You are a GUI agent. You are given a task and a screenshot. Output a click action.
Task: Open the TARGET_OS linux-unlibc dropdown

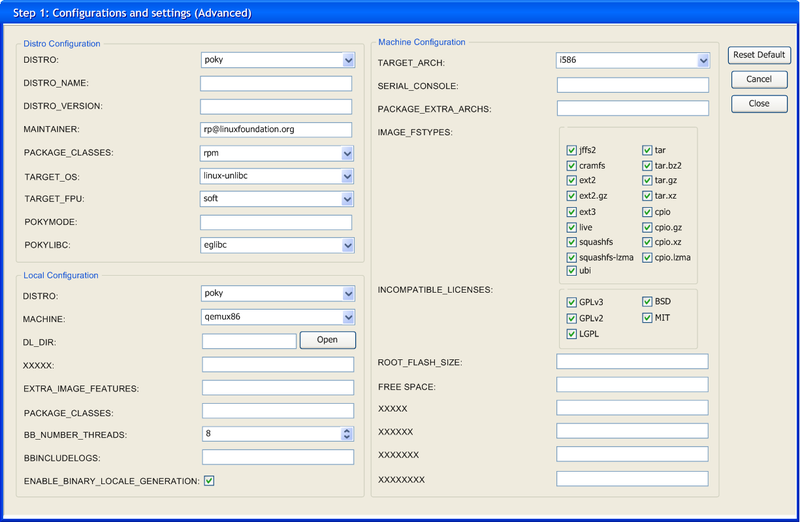click(x=347, y=176)
